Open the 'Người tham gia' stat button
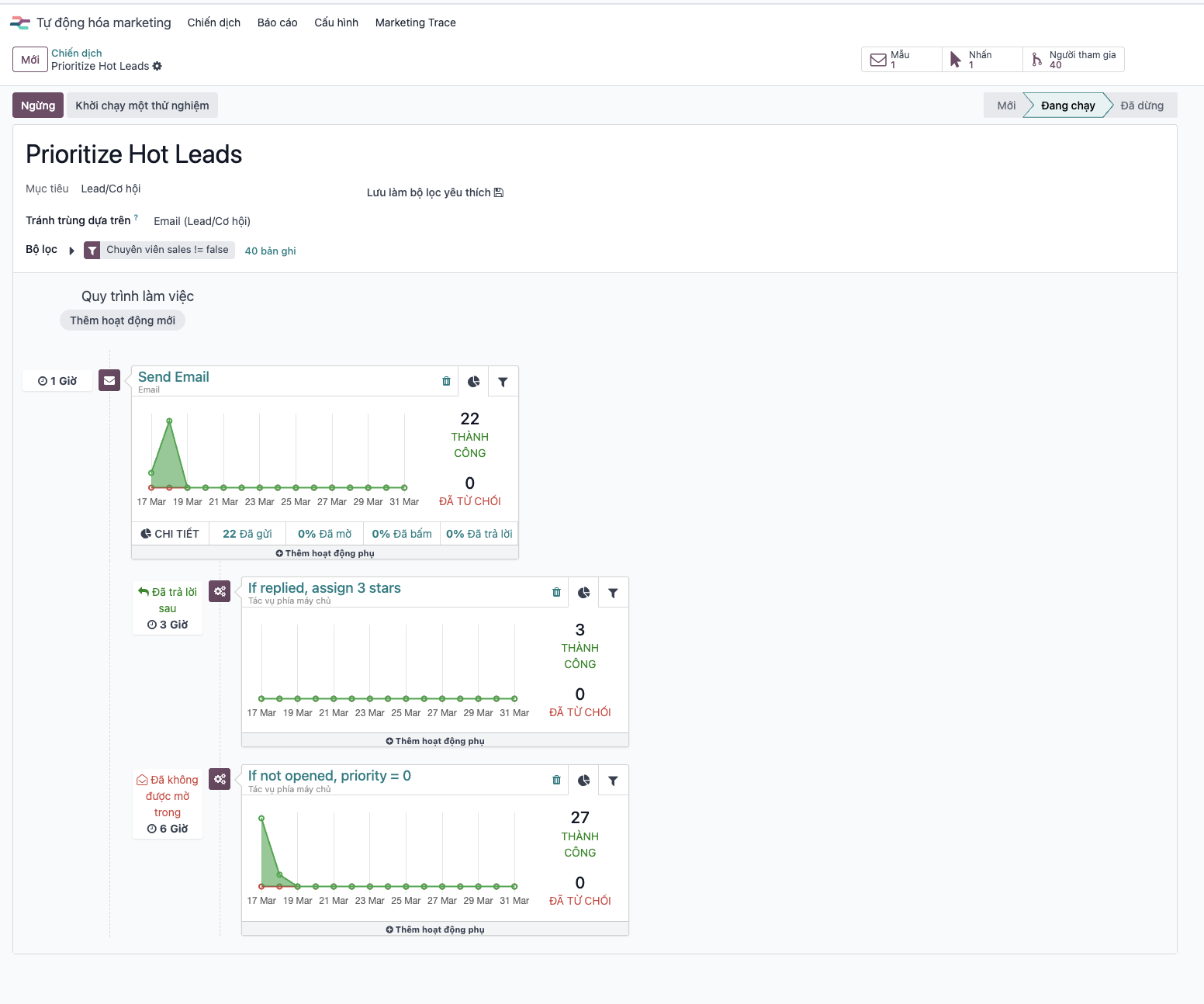The image size is (1204, 1004). [1074, 60]
